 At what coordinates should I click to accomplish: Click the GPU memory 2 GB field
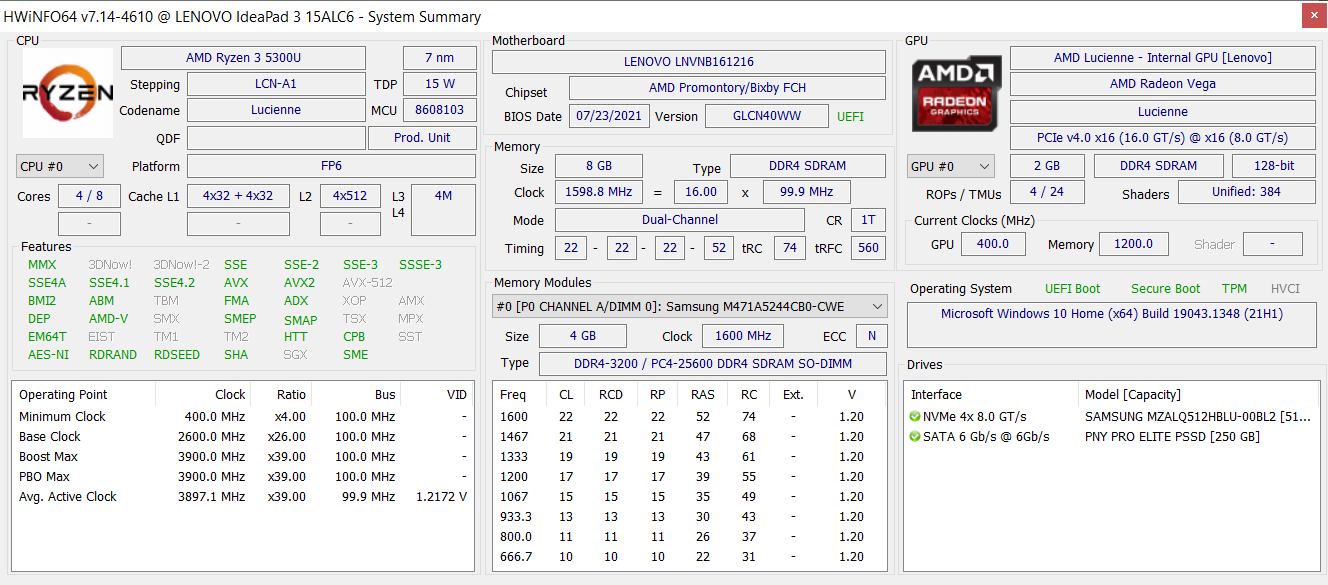click(1047, 167)
